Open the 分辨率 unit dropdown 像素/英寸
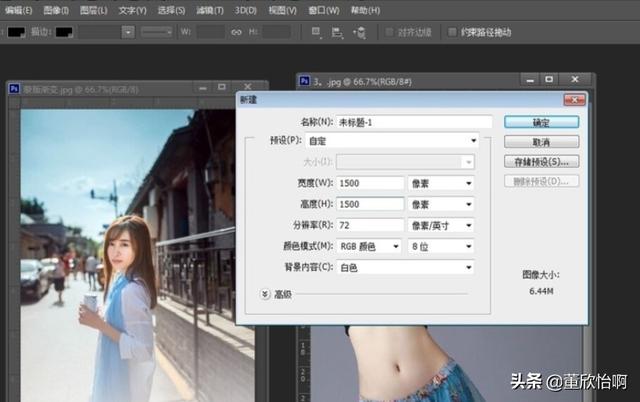The image size is (640, 402). pyautogui.click(x=440, y=225)
